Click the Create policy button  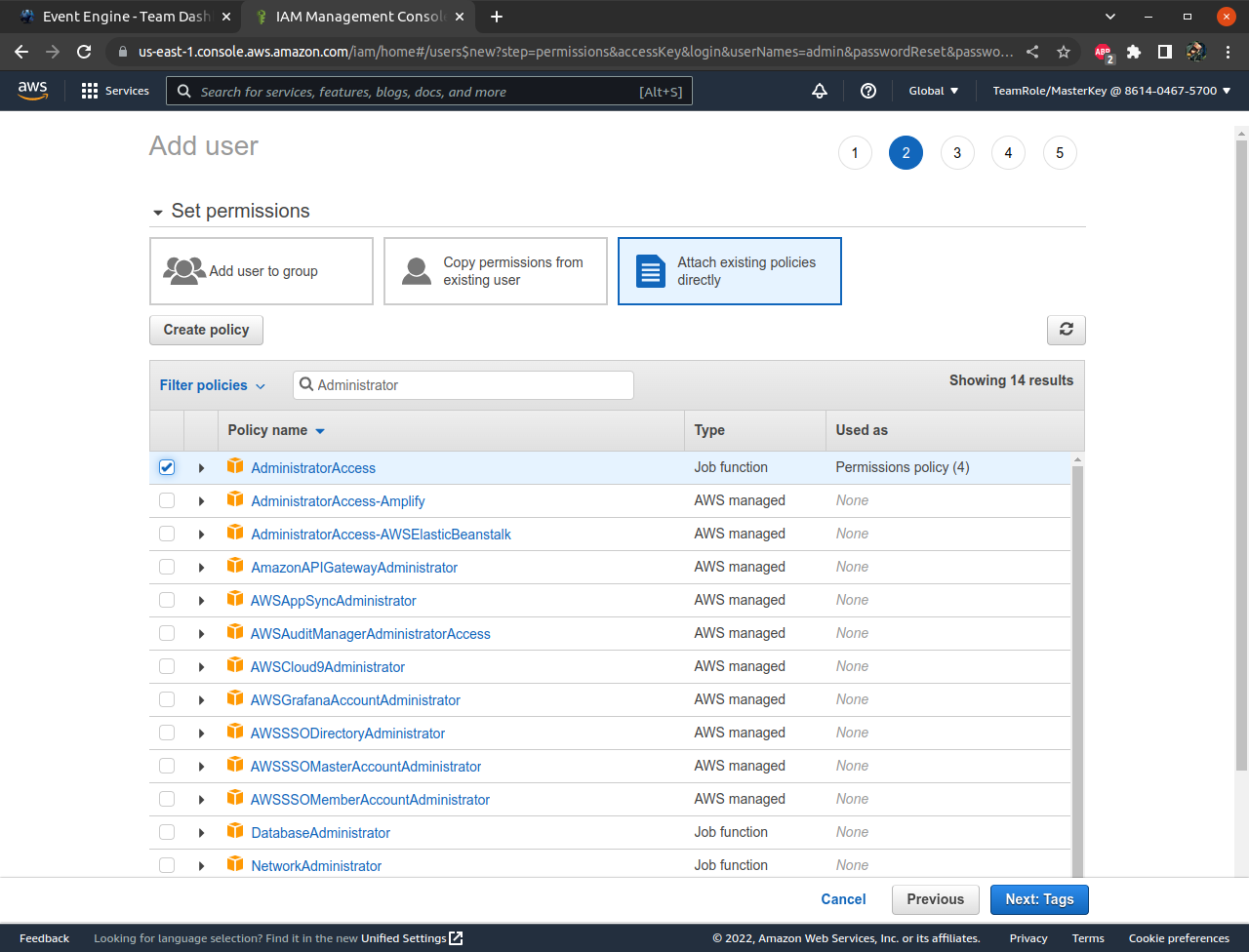pos(206,330)
